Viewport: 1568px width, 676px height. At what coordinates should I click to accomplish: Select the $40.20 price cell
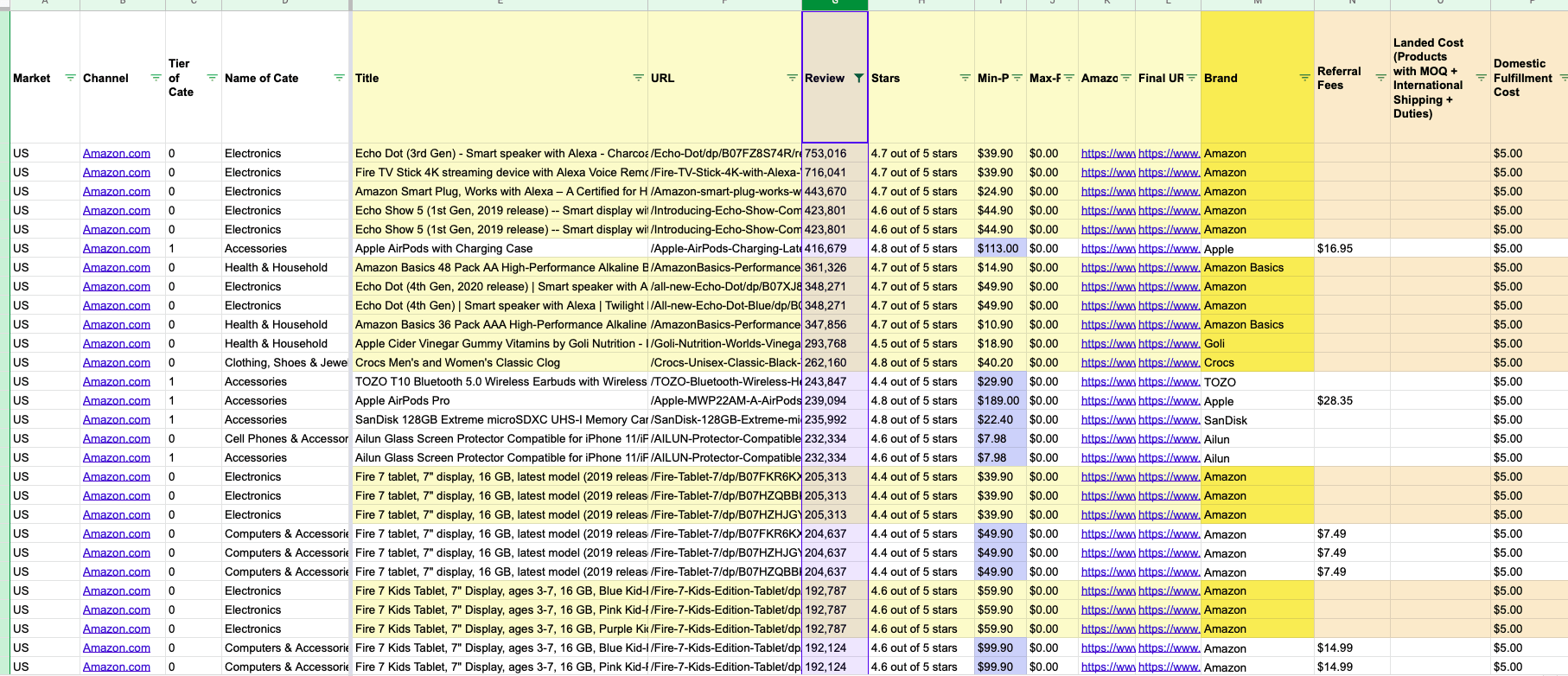tap(1000, 363)
